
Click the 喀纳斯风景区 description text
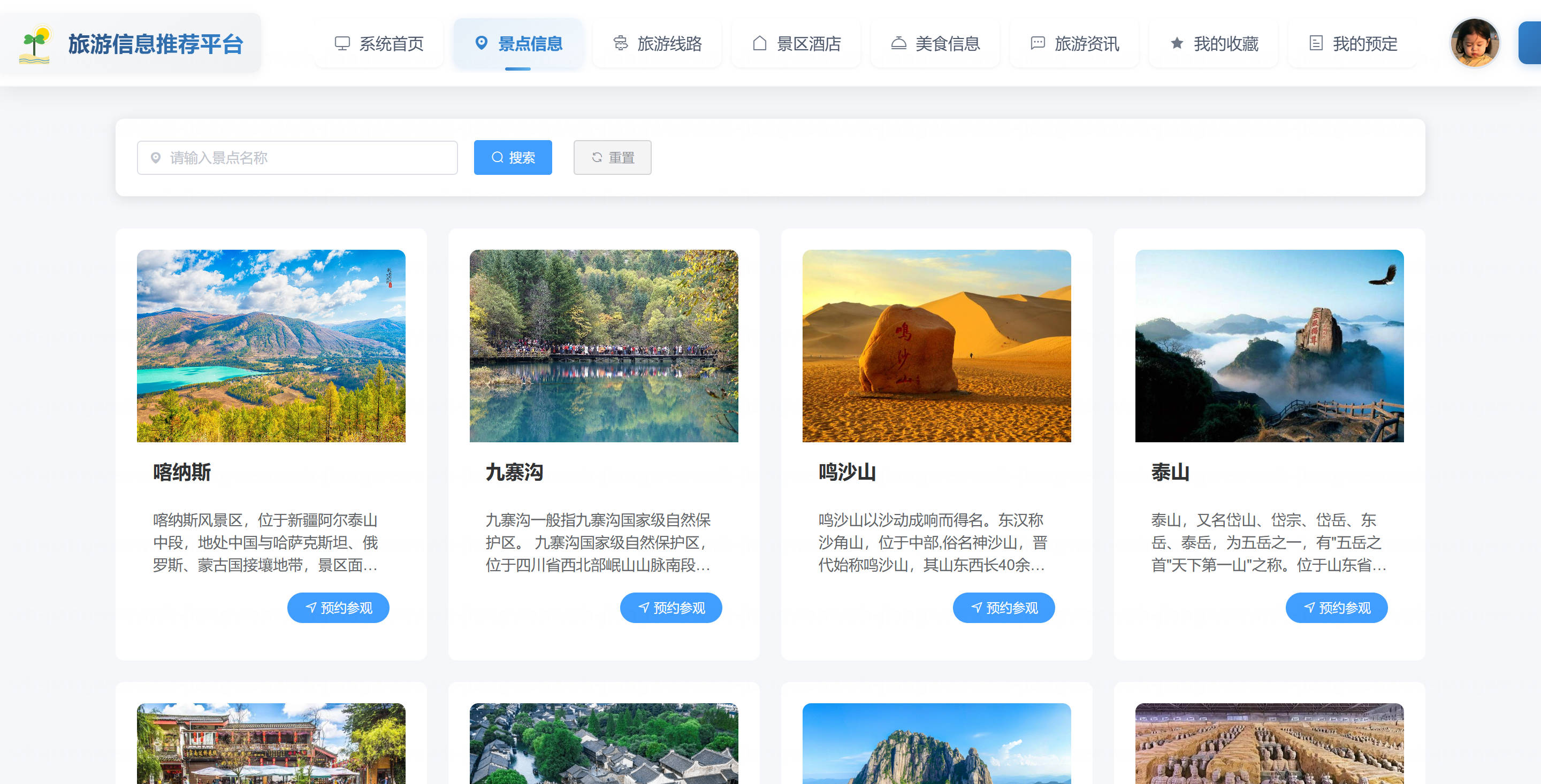[265, 542]
